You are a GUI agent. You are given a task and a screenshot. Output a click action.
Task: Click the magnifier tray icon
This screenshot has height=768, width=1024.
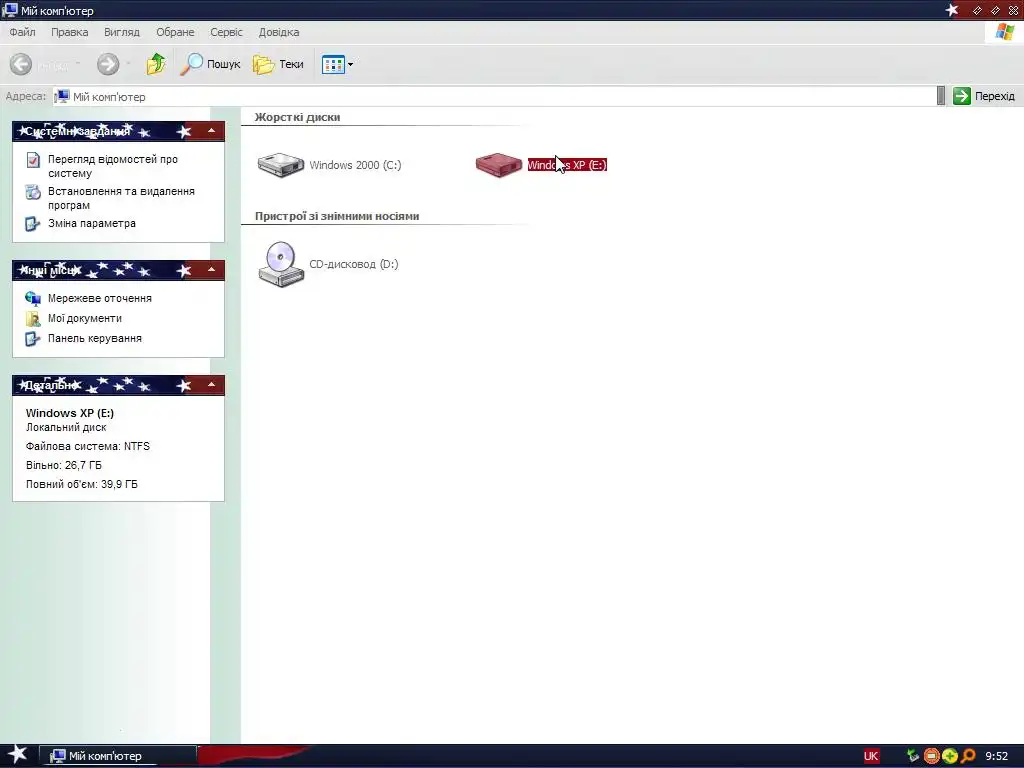(x=968, y=756)
